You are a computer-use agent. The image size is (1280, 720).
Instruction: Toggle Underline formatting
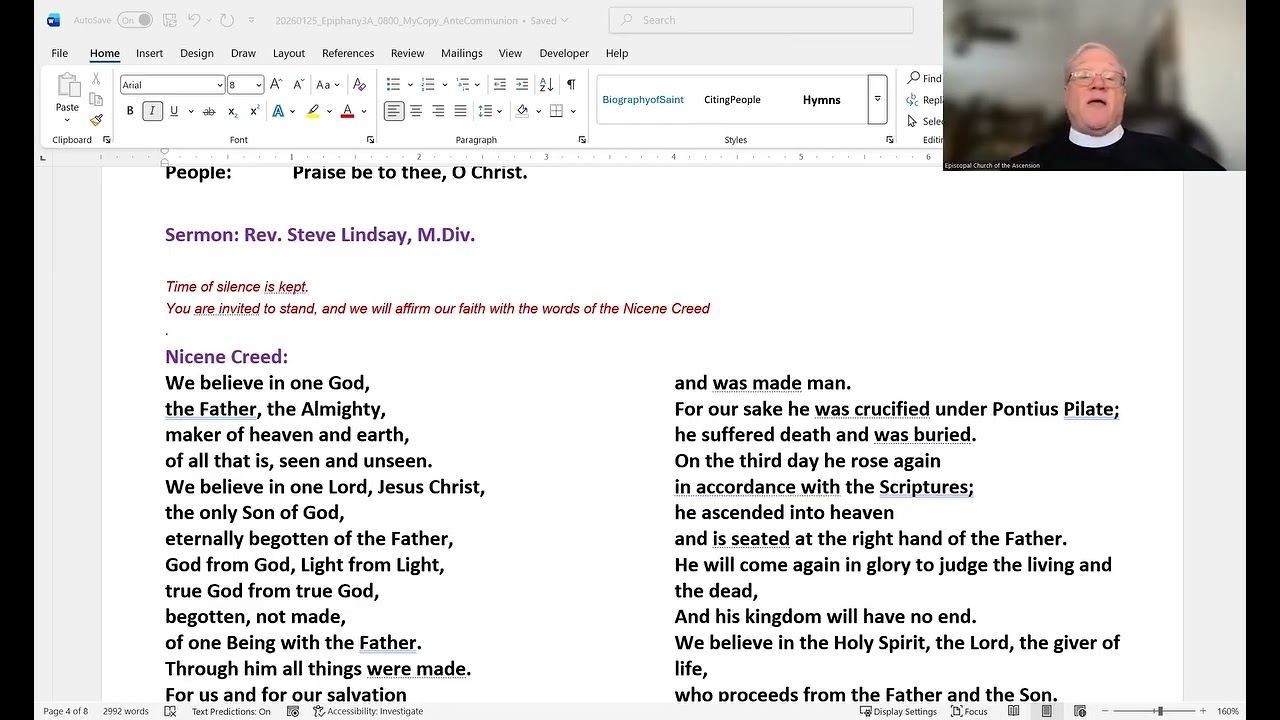[x=174, y=111]
